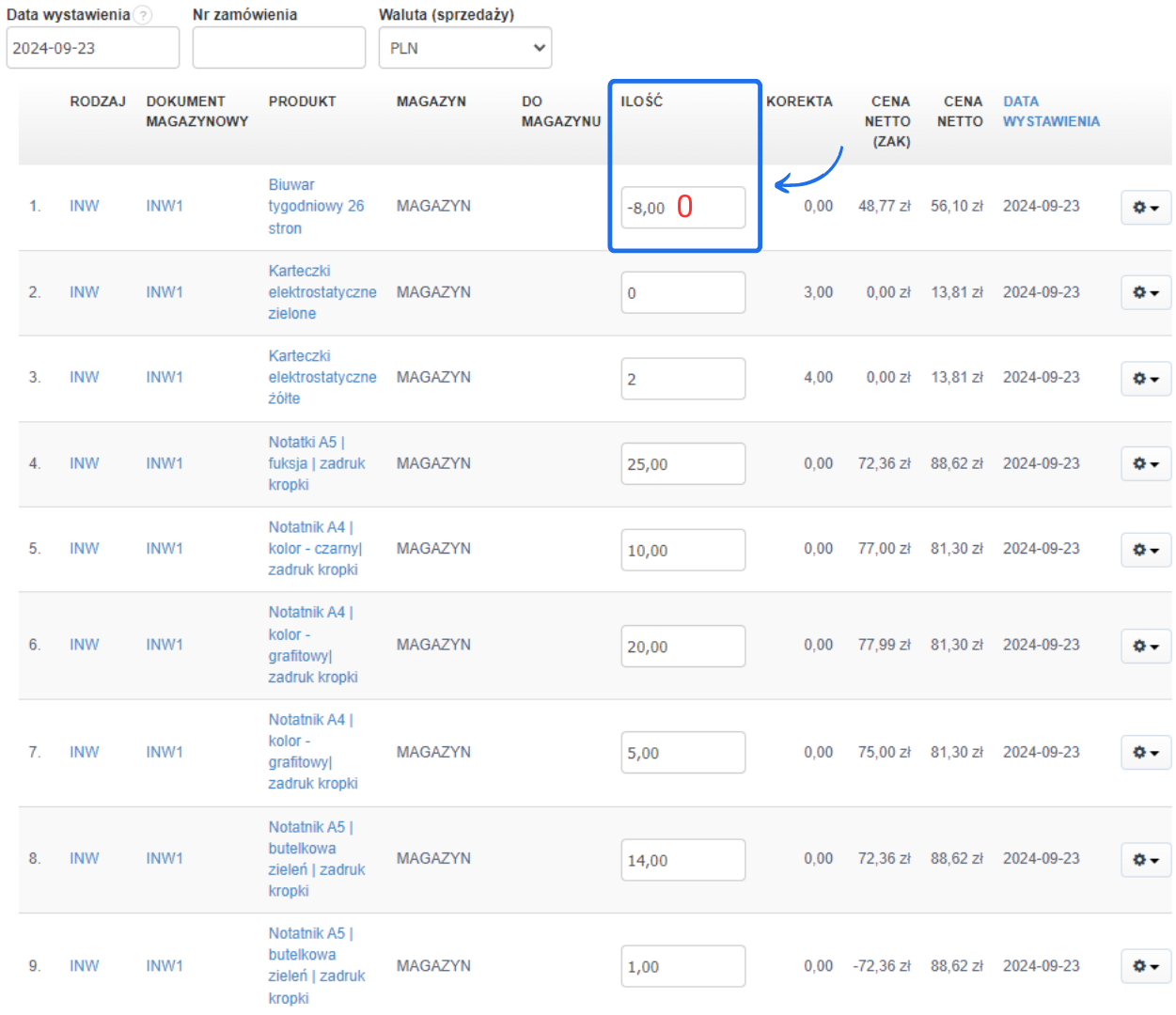Open Notatnik A4 kolor czarny product link
This screenshot has height=1015, width=1176.
pos(314,548)
